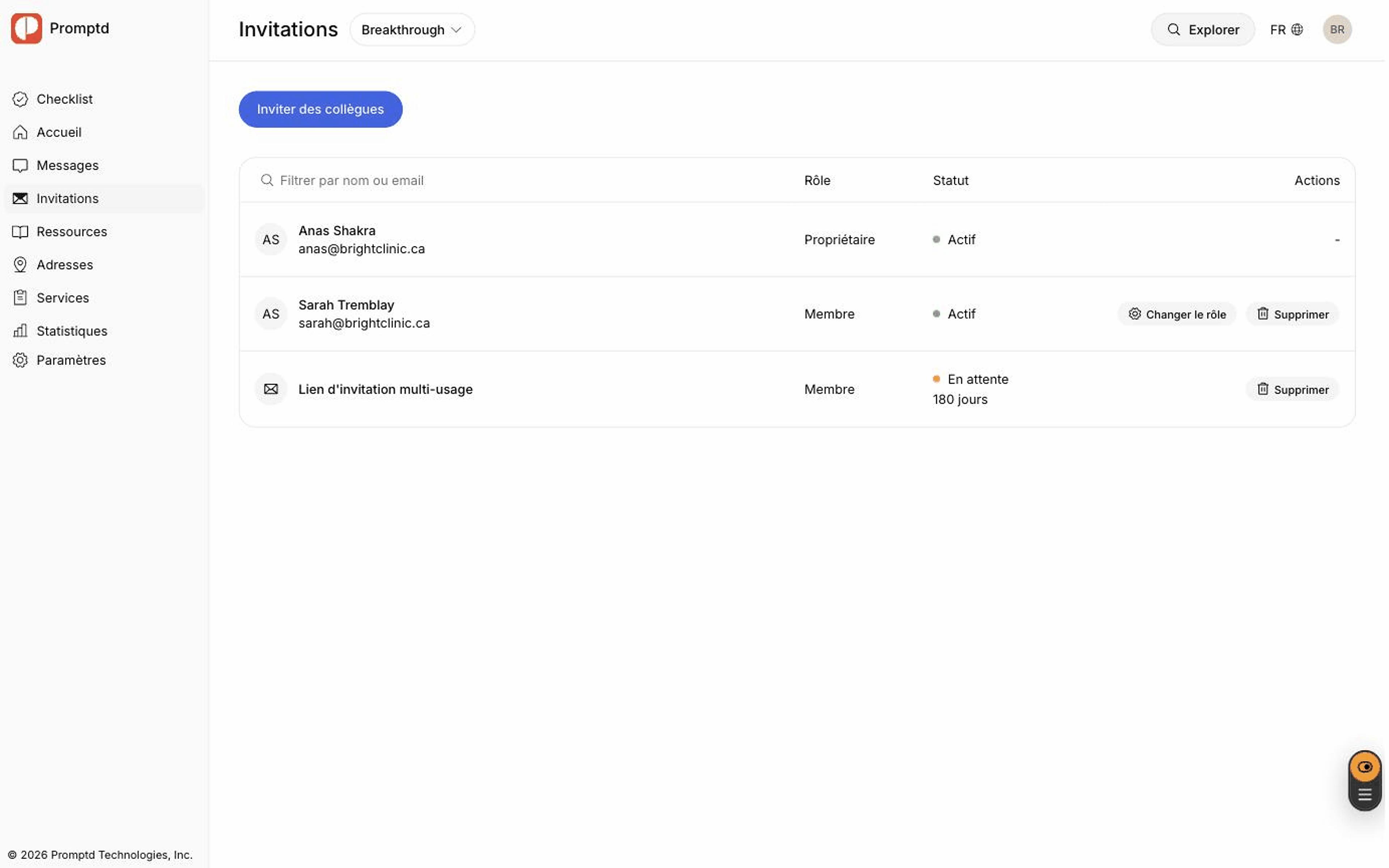
Task: Click Anas Shakra's AS avatar
Action: point(272,240)
